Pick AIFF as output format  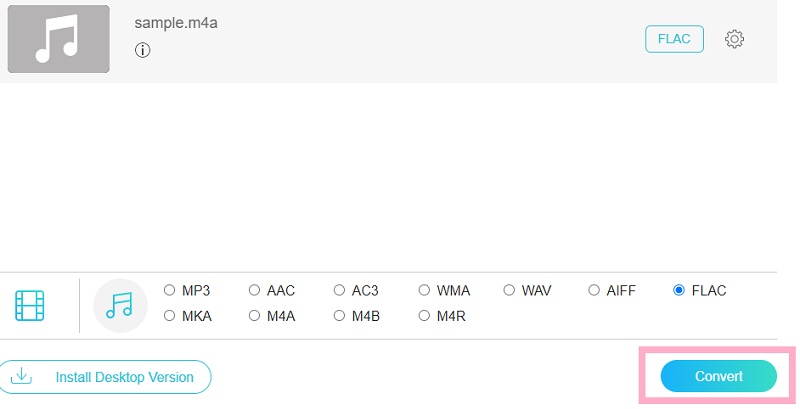point(594,291)
